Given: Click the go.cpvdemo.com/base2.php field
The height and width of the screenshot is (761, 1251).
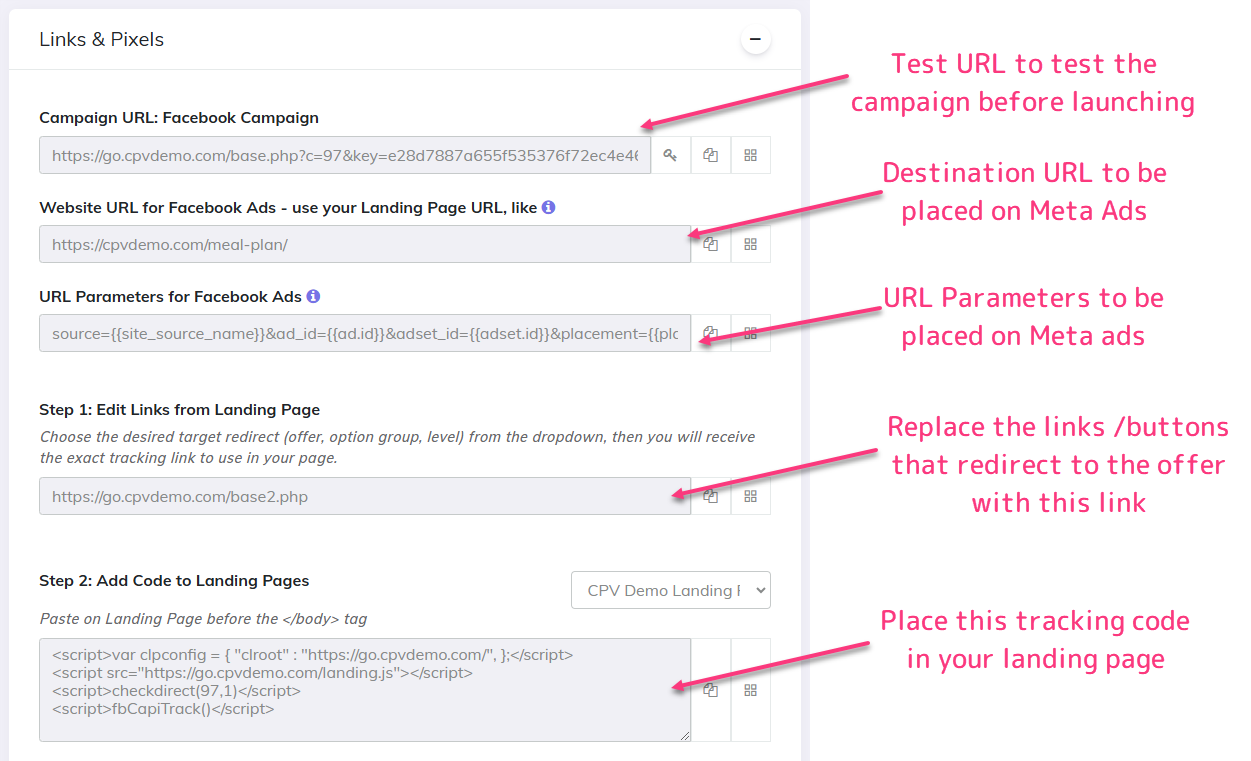Looking at the screenshot, I should point(365,496).
